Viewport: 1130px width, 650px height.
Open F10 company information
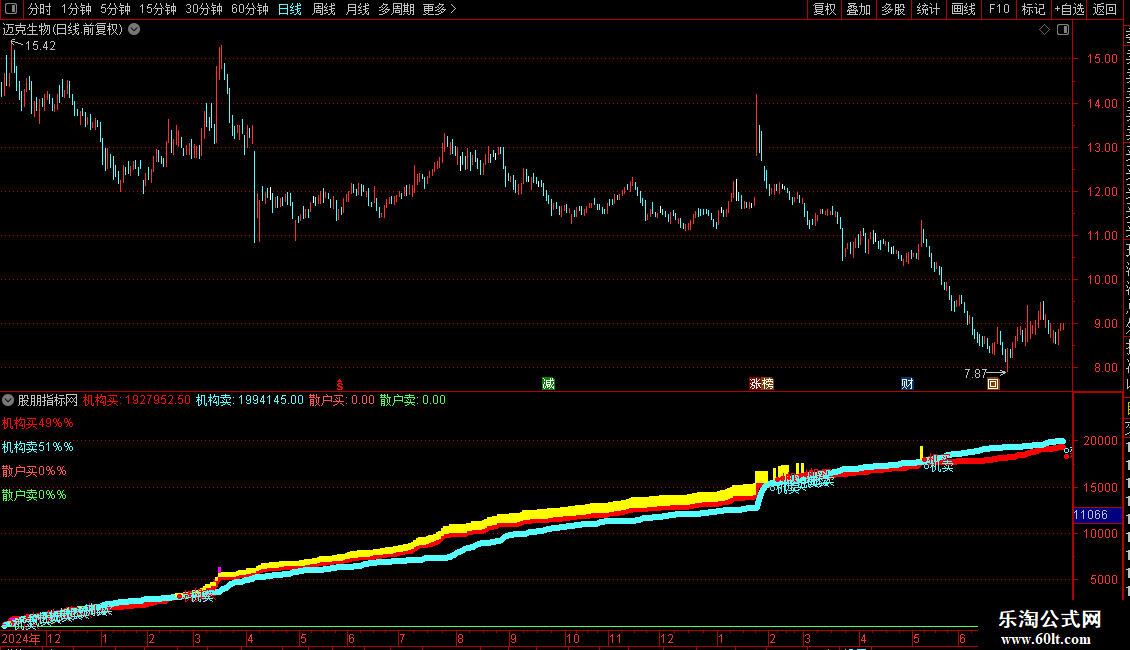[x=999, y=9]
